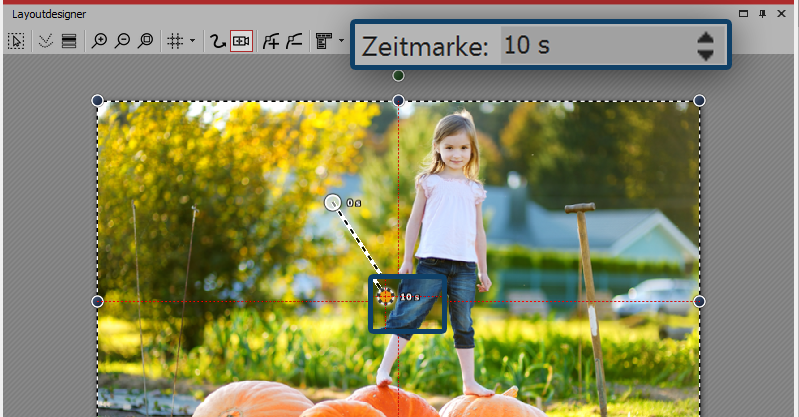The width and height of the screenshot is (799, 417).
Task: Select the marquee selection arrow tool
Action: pyautogui.click(x=16, y=41)
